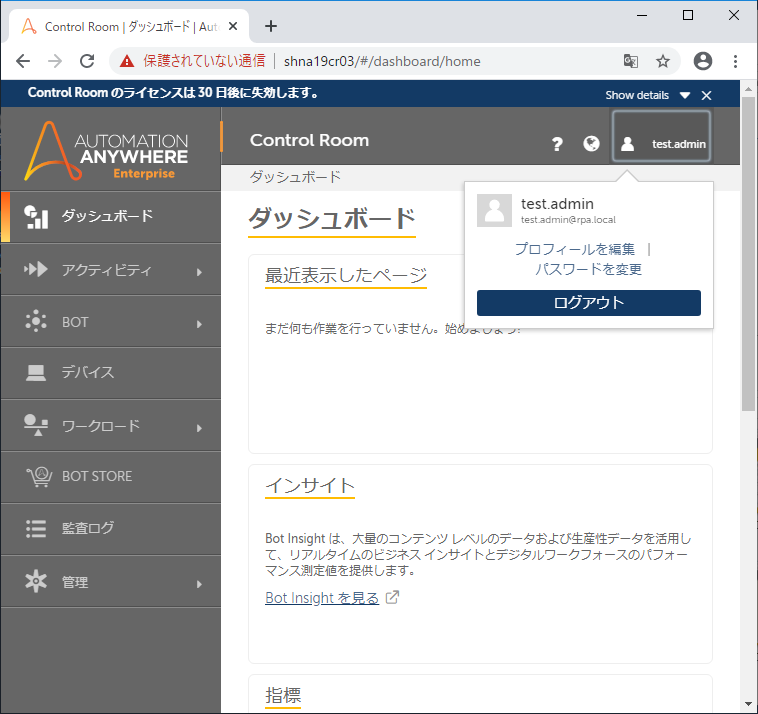Open the help question mark icon

(x=557, y=144)
